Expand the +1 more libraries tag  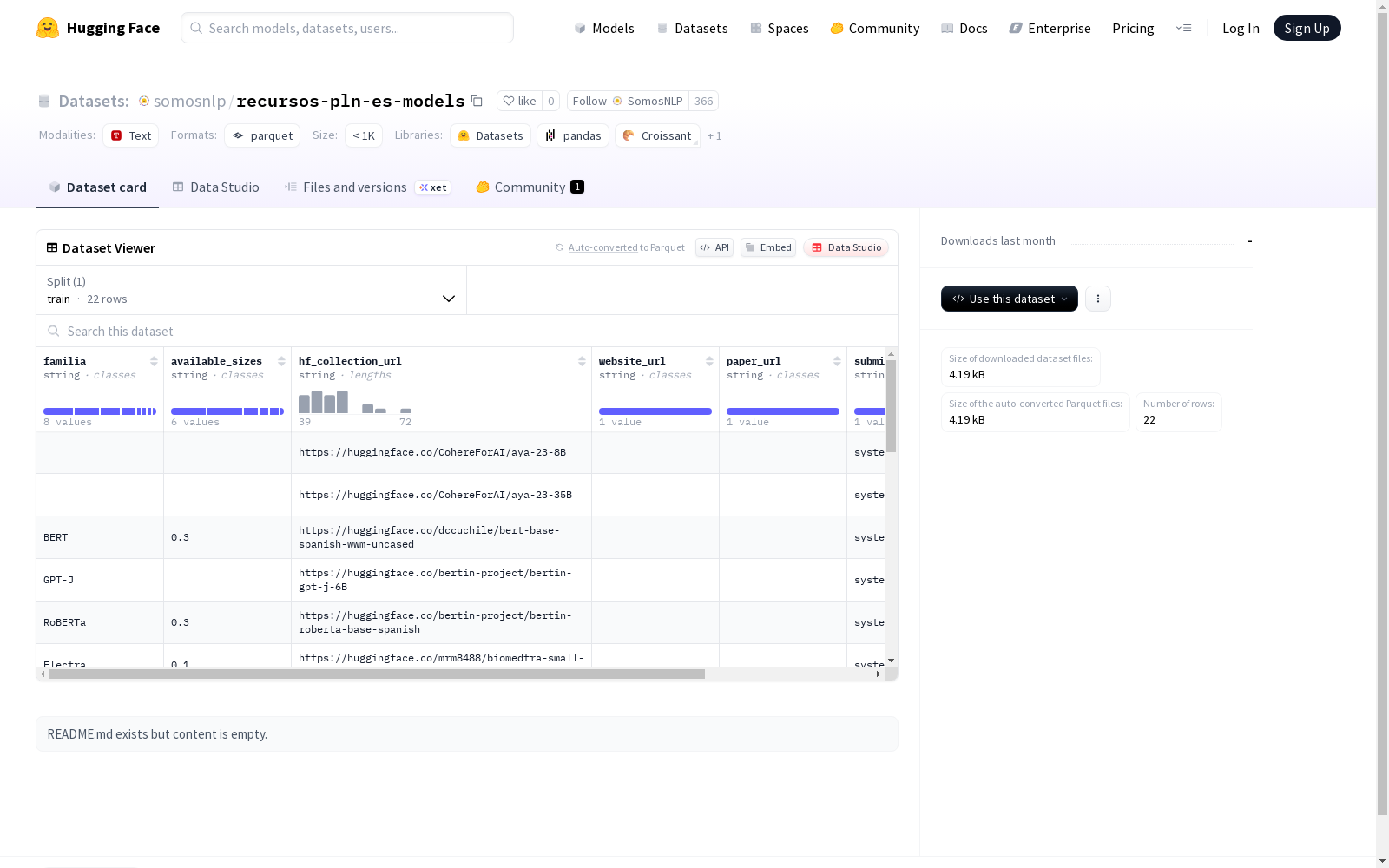point(714,135)
